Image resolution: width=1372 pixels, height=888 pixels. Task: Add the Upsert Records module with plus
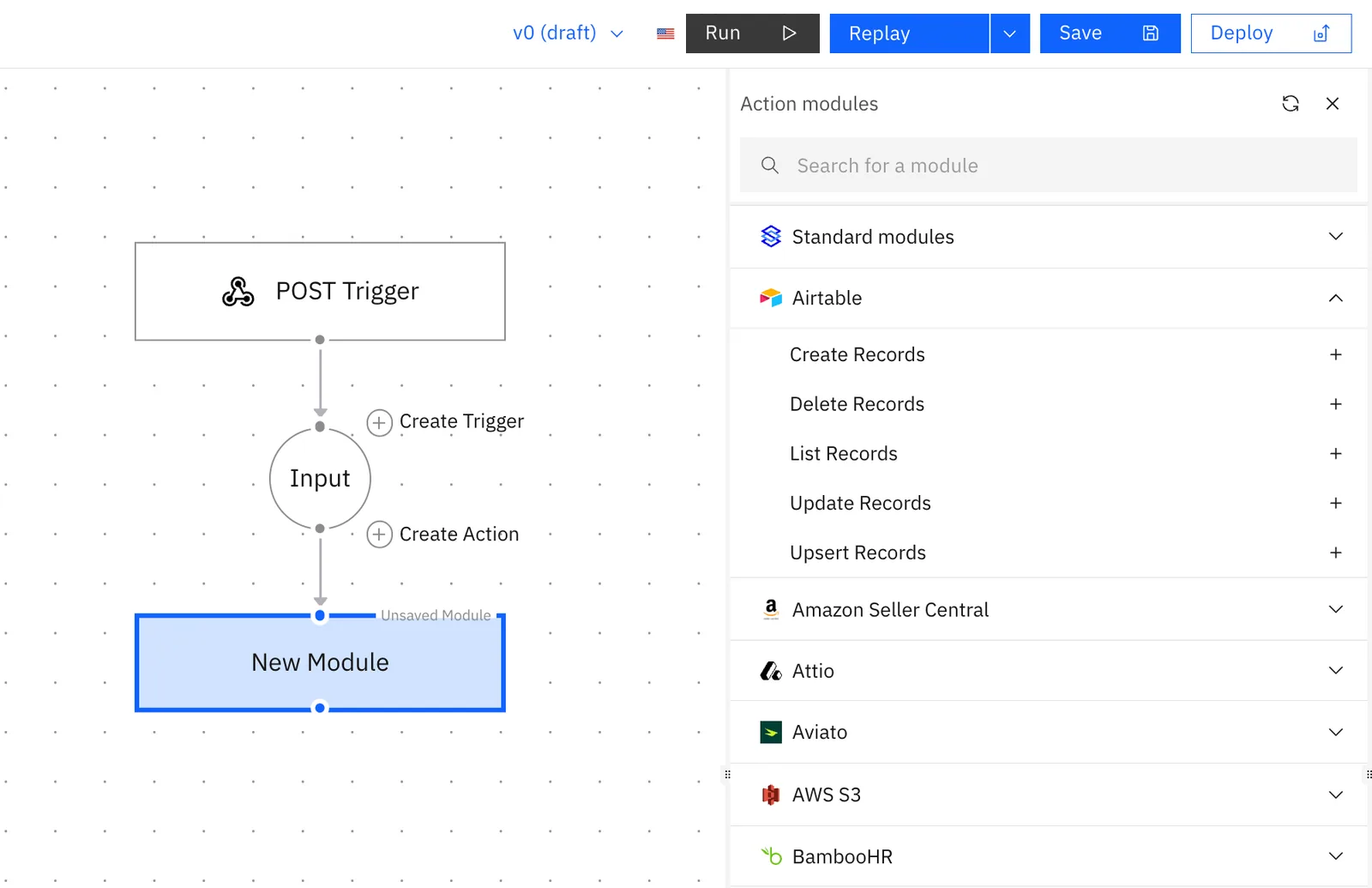tap(1336, 553)
